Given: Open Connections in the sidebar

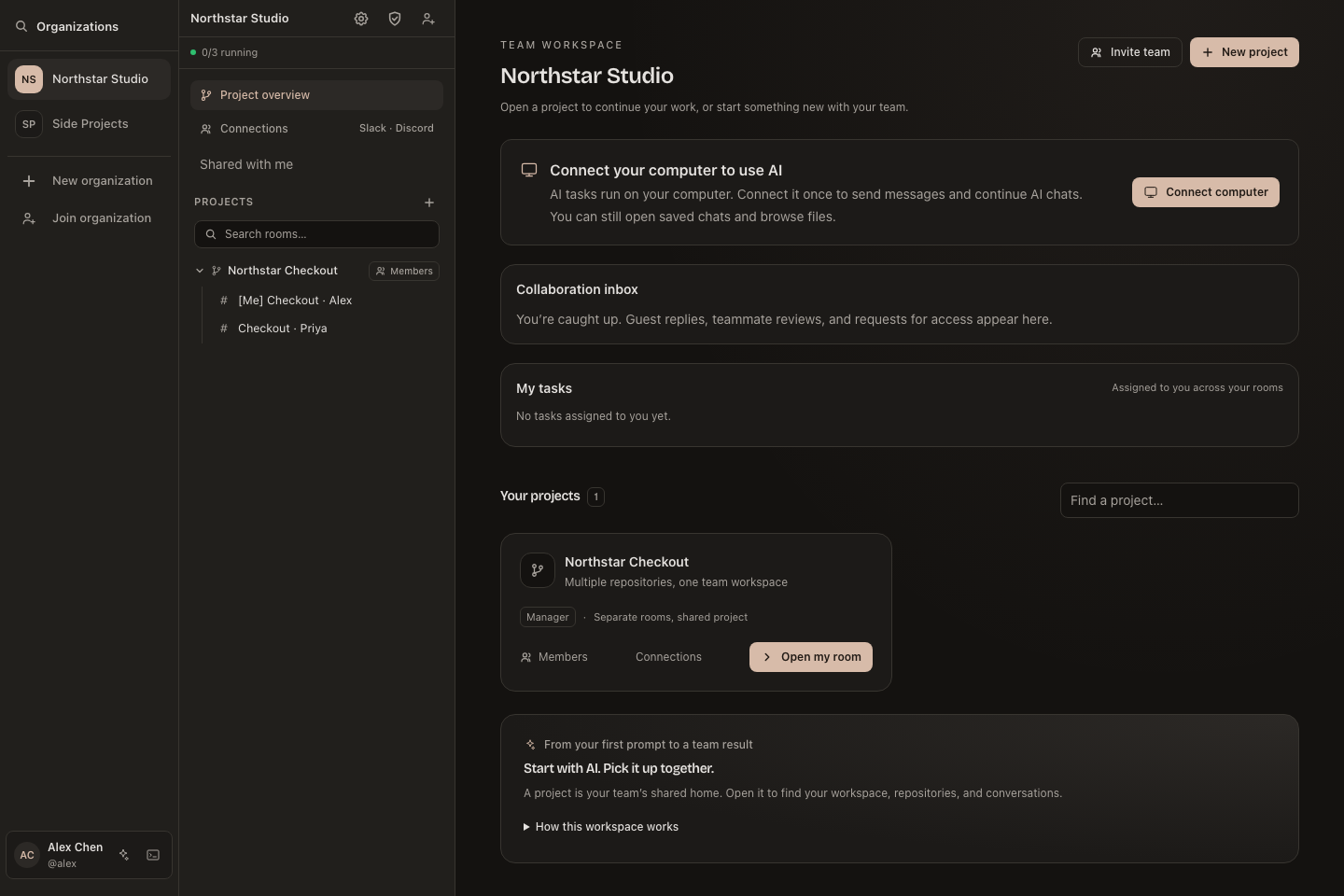Looking at the screenshot, I should tap(316, 129).
